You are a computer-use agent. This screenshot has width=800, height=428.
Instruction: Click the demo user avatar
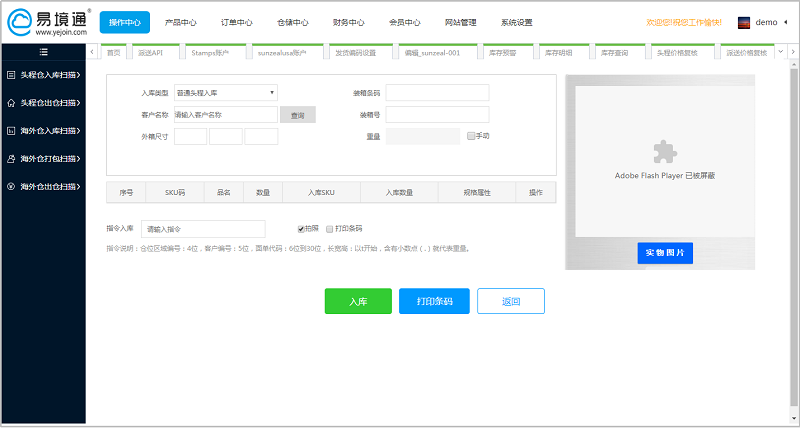click(744, 22)
